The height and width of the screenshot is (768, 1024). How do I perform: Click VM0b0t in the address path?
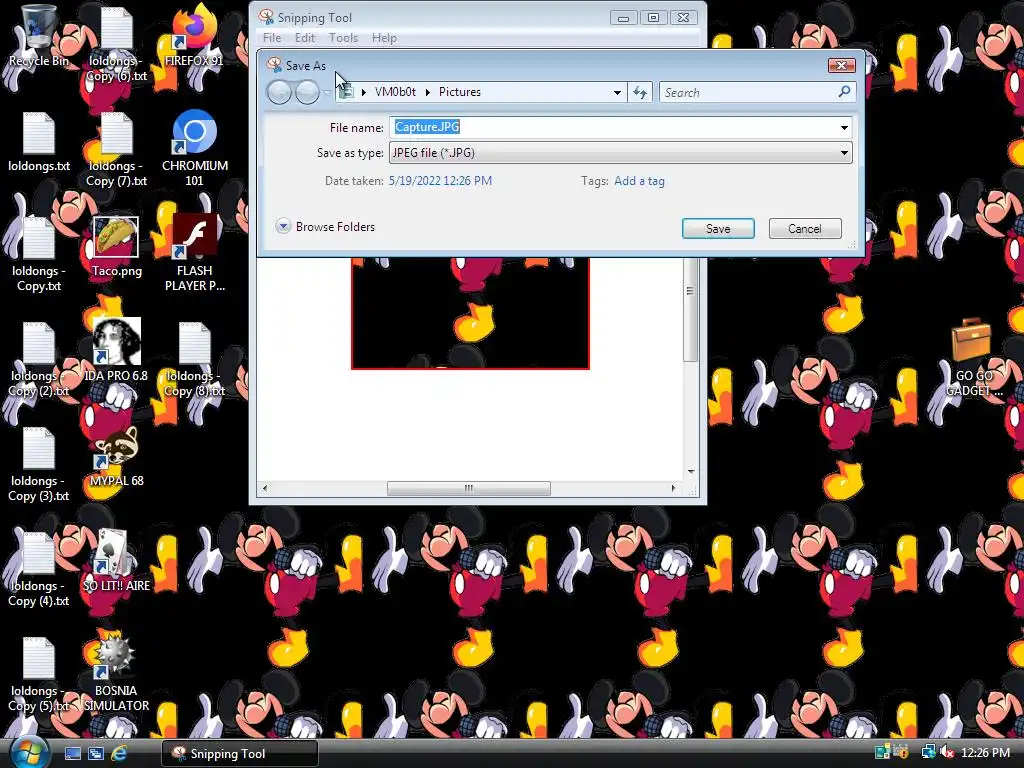tap(395, 92)
